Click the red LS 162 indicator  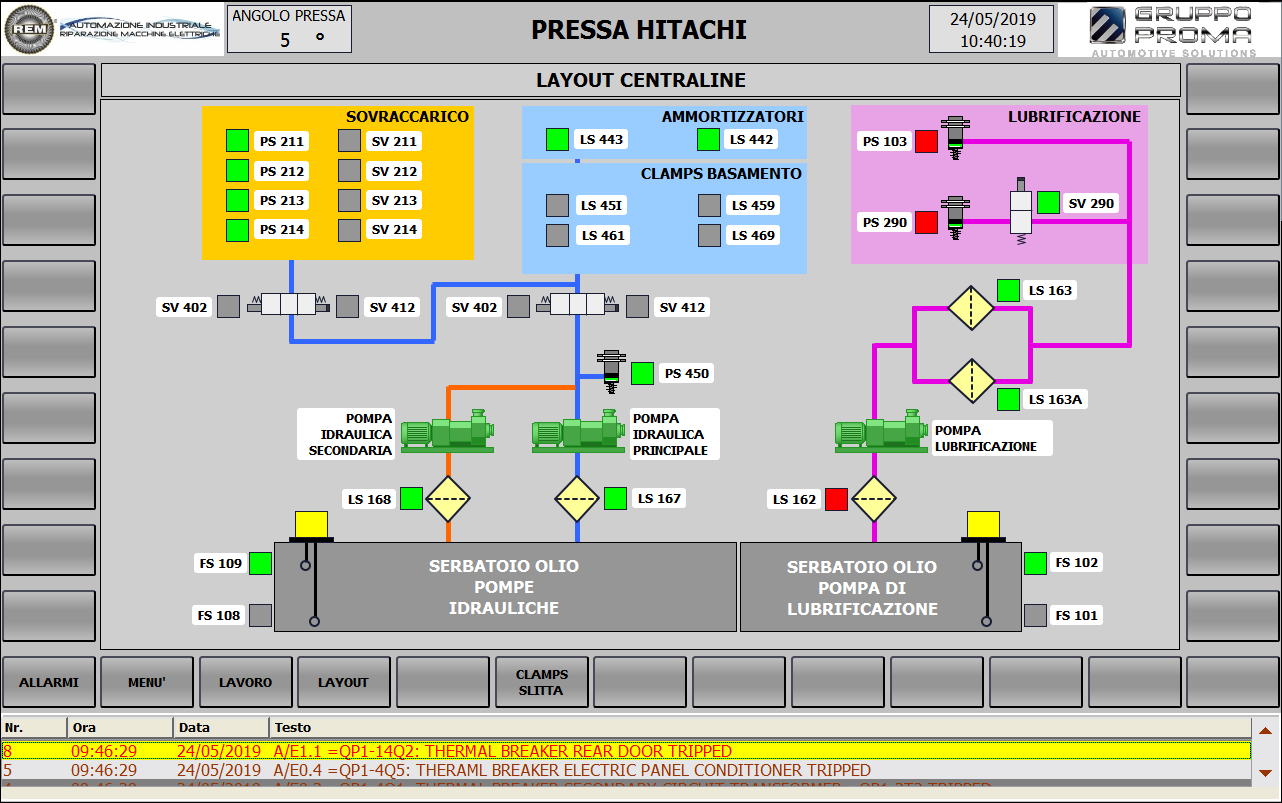click(x=836, y=499)
